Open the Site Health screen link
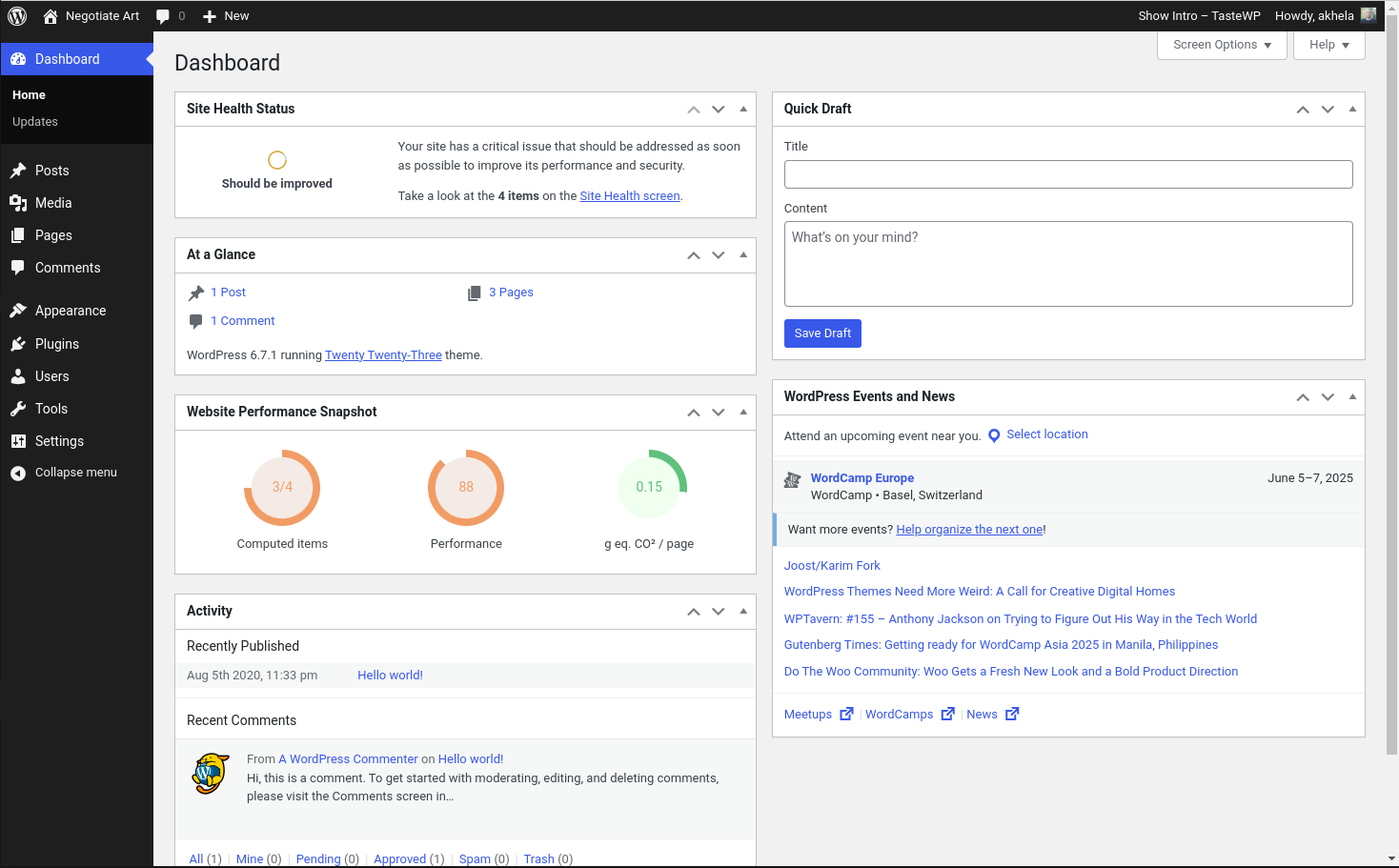Image resolution: width=1399 pixels, height=868 pixels. click(x=629, y=196)
